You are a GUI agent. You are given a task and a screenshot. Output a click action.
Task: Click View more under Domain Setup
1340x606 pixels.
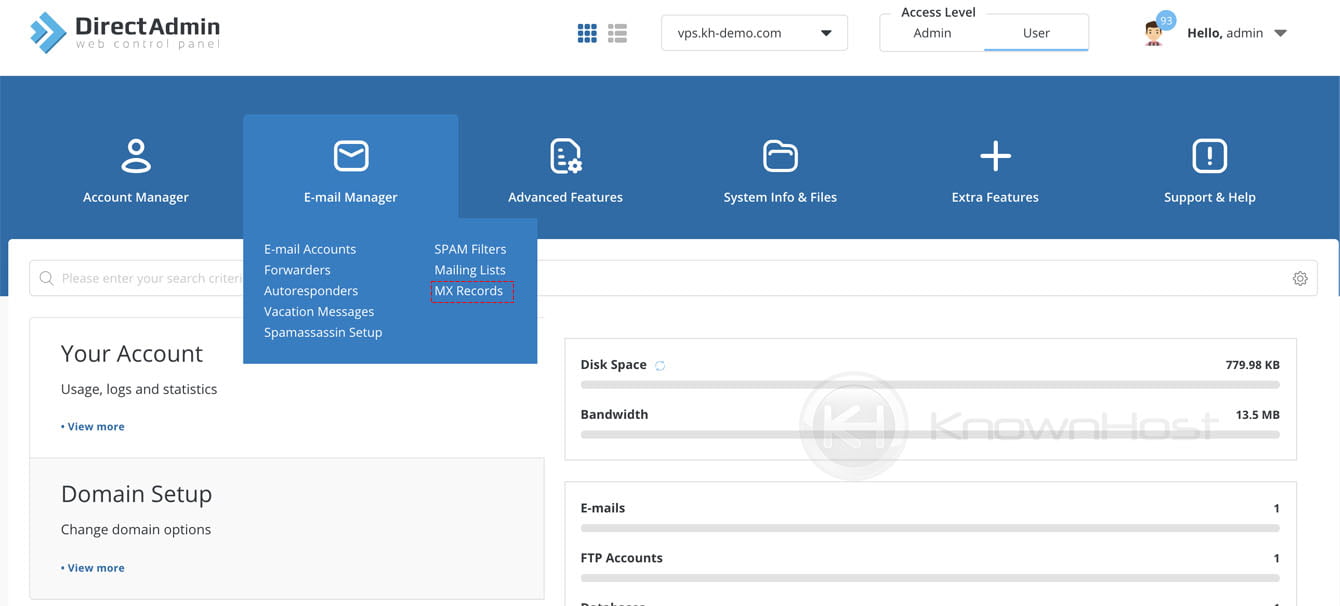(92, 567)
